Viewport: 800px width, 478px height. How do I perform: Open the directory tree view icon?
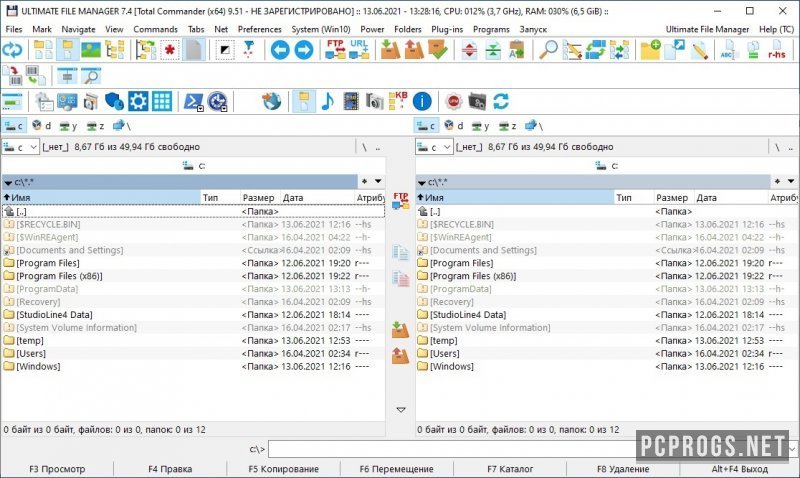point(115,50)
